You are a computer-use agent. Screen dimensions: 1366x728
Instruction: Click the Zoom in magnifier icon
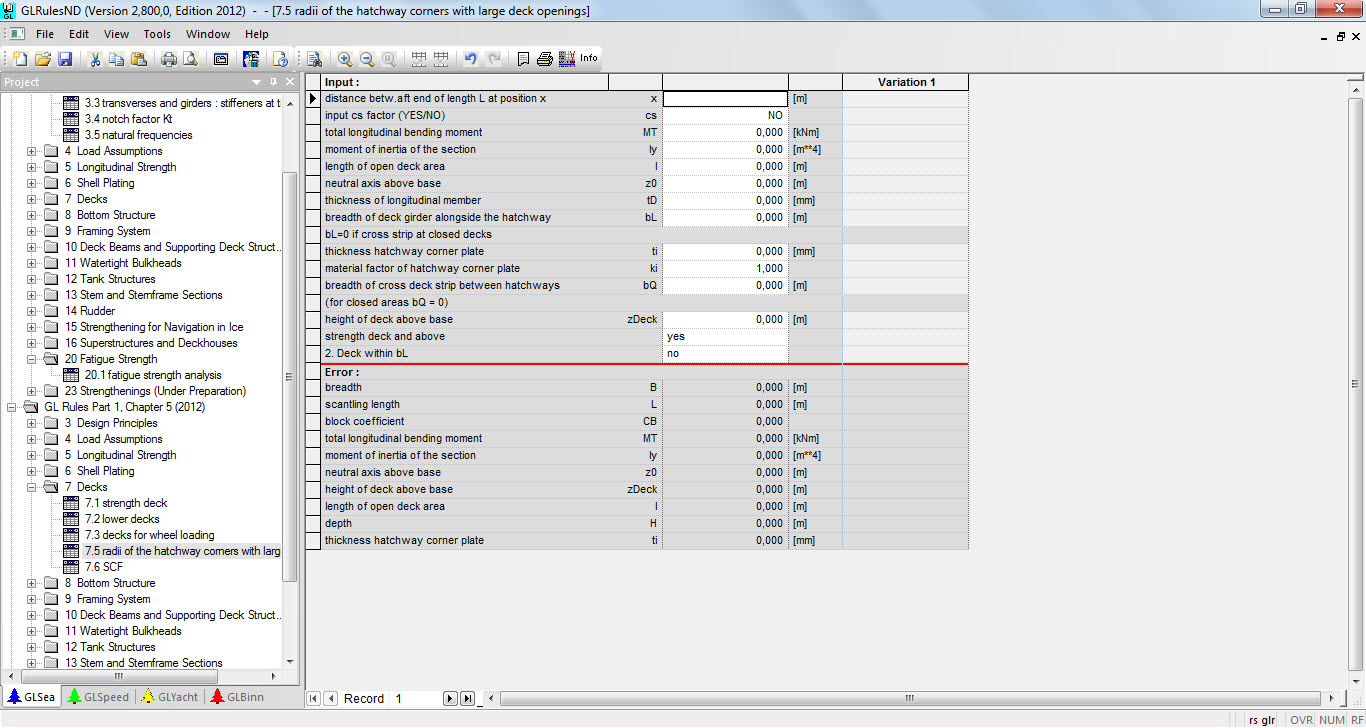[x=345, y=59]
